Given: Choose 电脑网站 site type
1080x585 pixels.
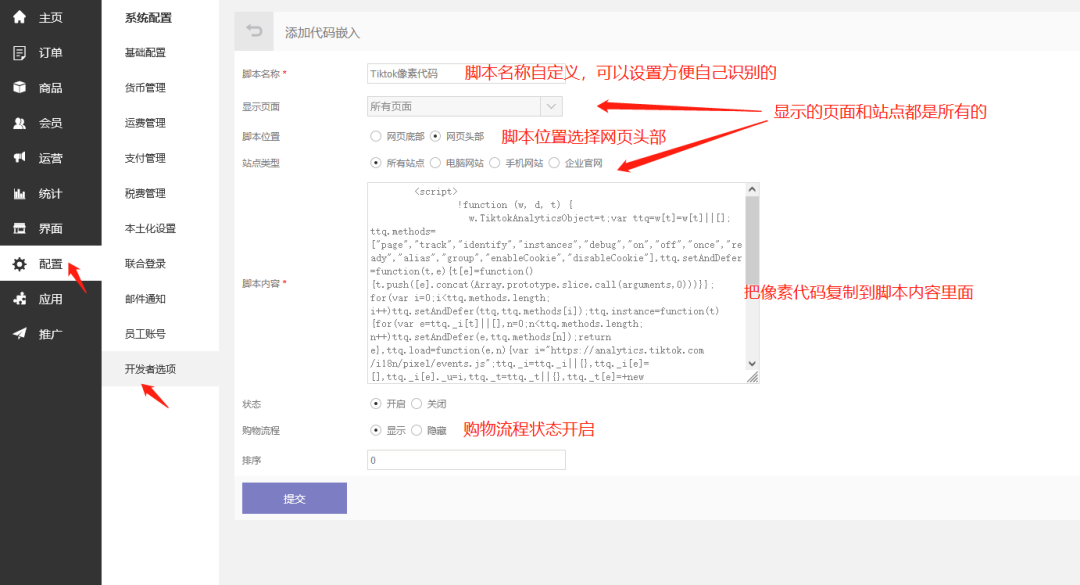Looking at the screenshot, I should (435, 163).
